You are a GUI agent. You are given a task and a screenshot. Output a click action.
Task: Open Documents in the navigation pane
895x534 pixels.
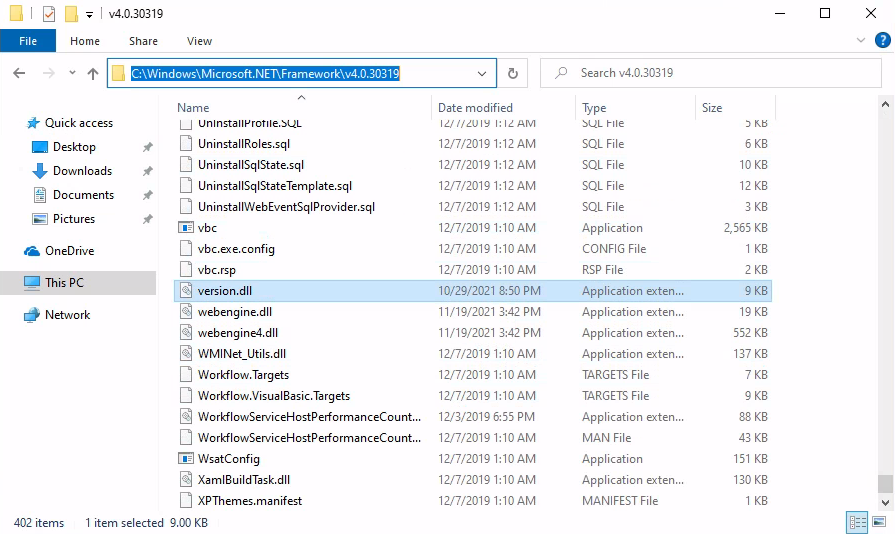83,195
